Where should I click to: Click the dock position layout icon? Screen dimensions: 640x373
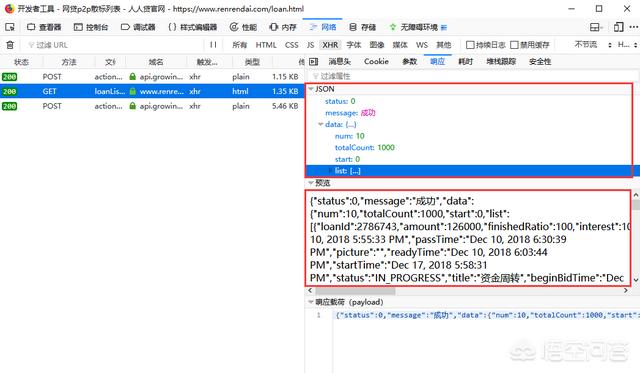(x=596, y=27)
